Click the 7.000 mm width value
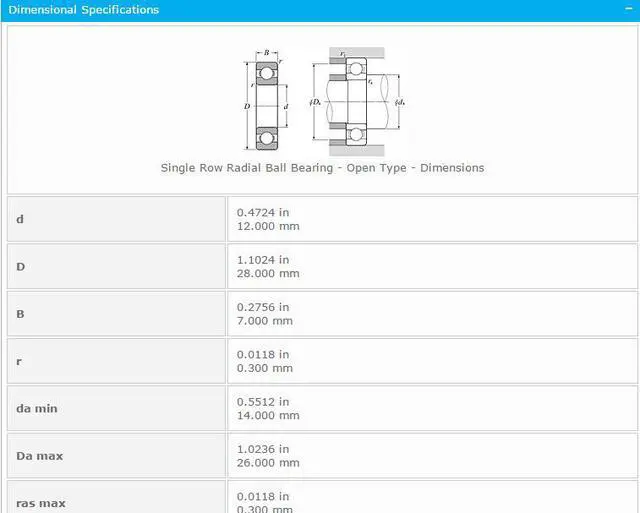The height and width of the screenshot is (513, 640). click(x=264, y=321)
